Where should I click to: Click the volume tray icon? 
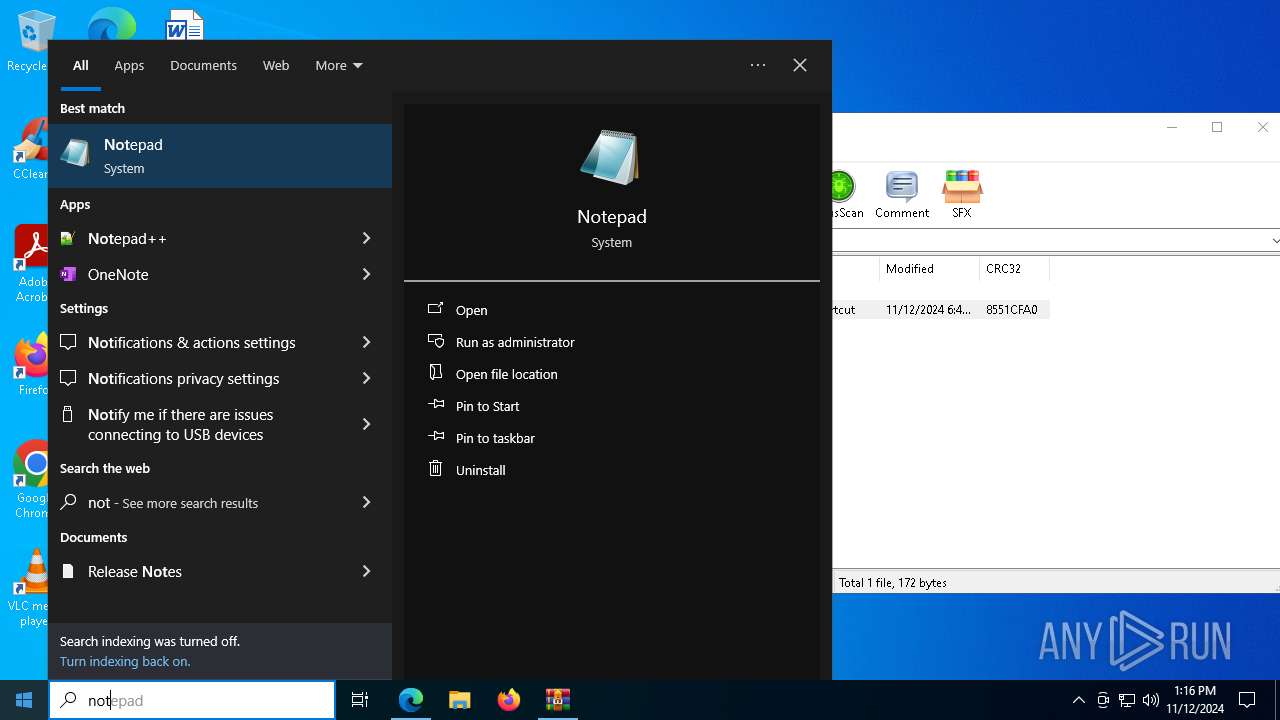pyautogui.click(x=1151, y=700)
